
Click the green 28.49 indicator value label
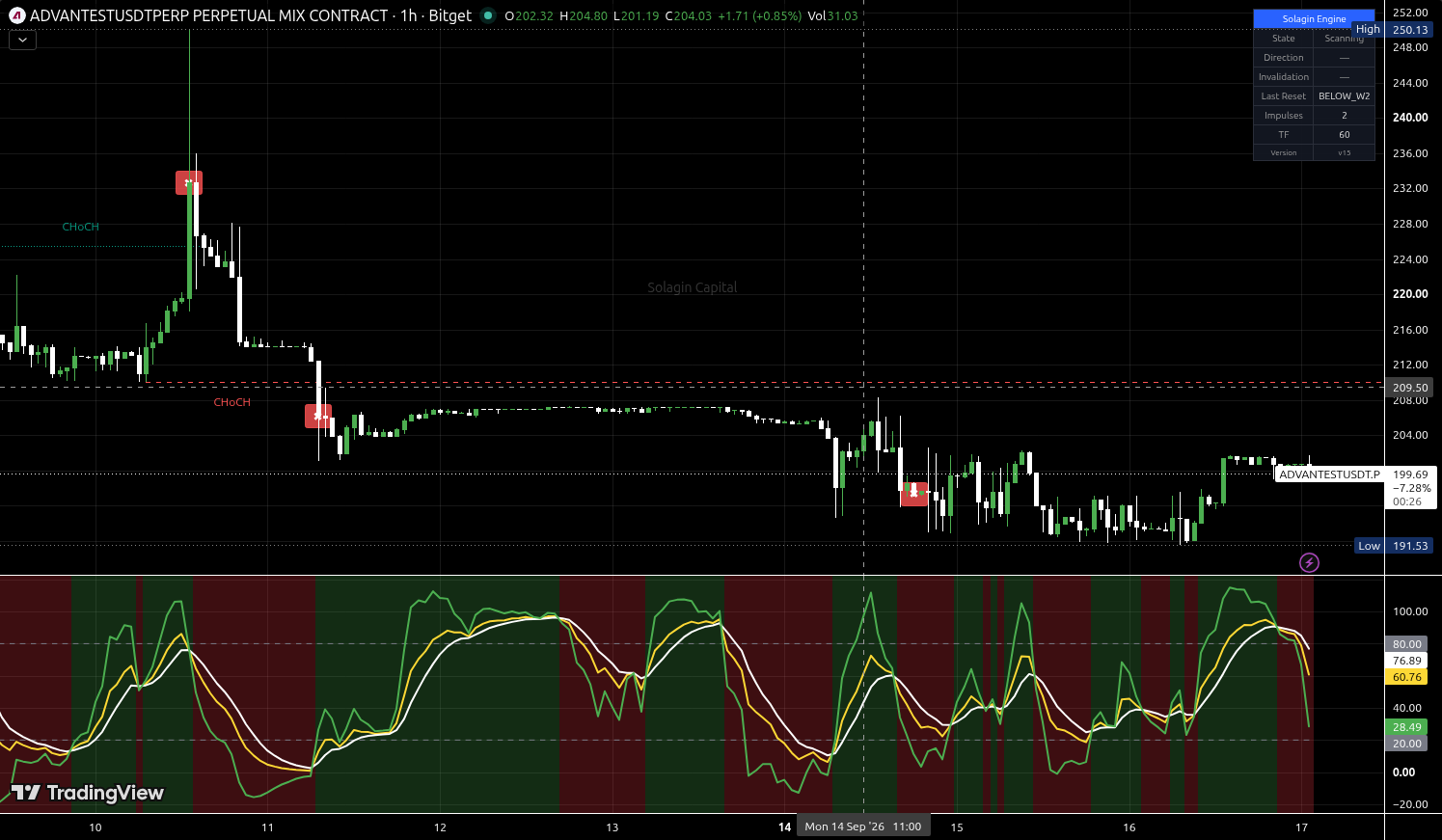coord(1407,727)
